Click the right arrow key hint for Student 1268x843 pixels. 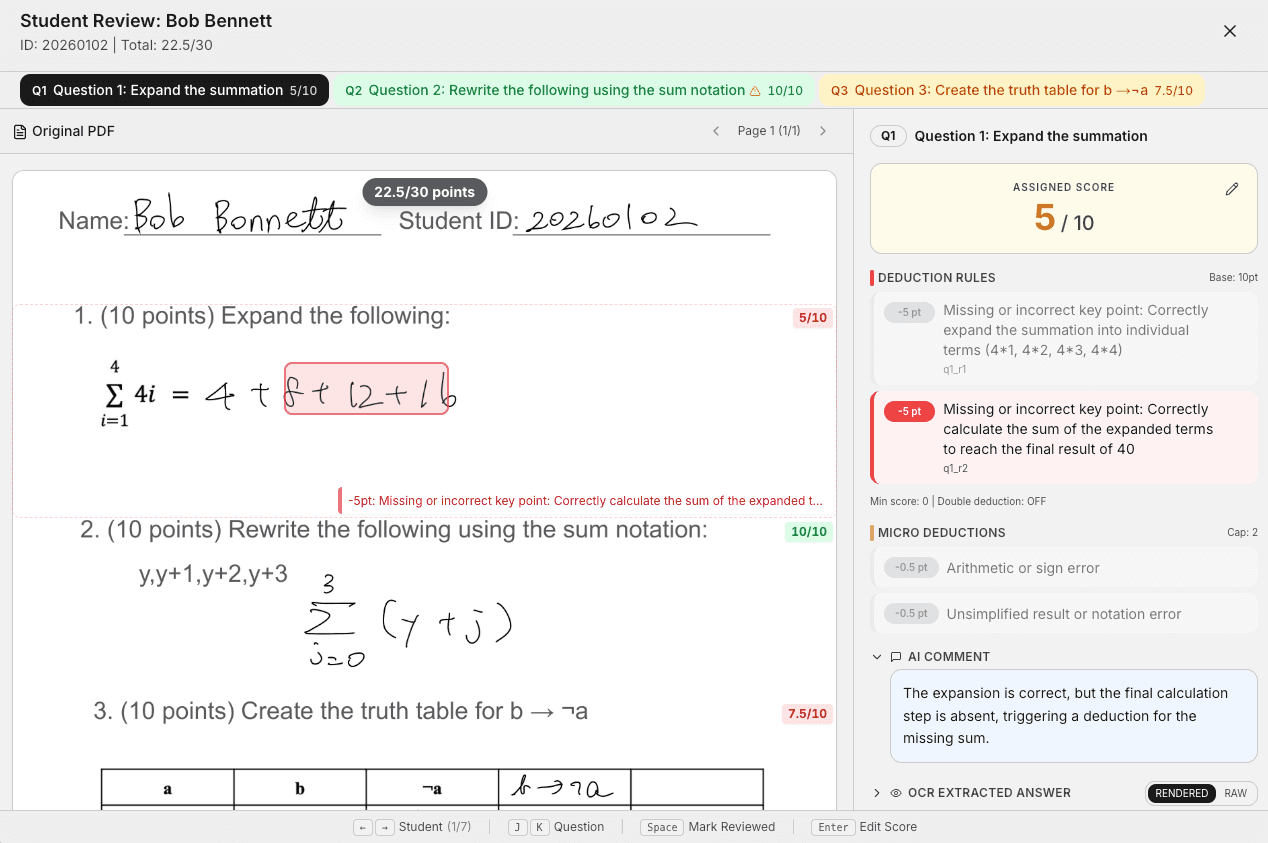click(x=383, y=827)
